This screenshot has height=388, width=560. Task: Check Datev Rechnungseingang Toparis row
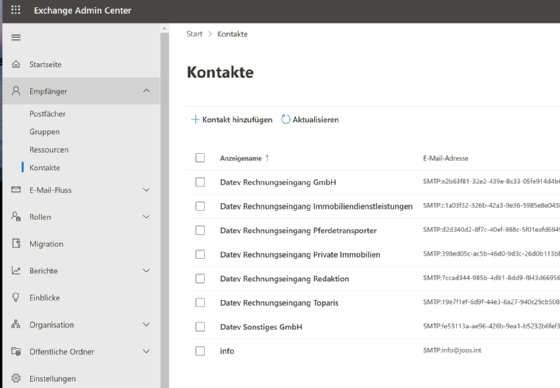coord(200,303)
